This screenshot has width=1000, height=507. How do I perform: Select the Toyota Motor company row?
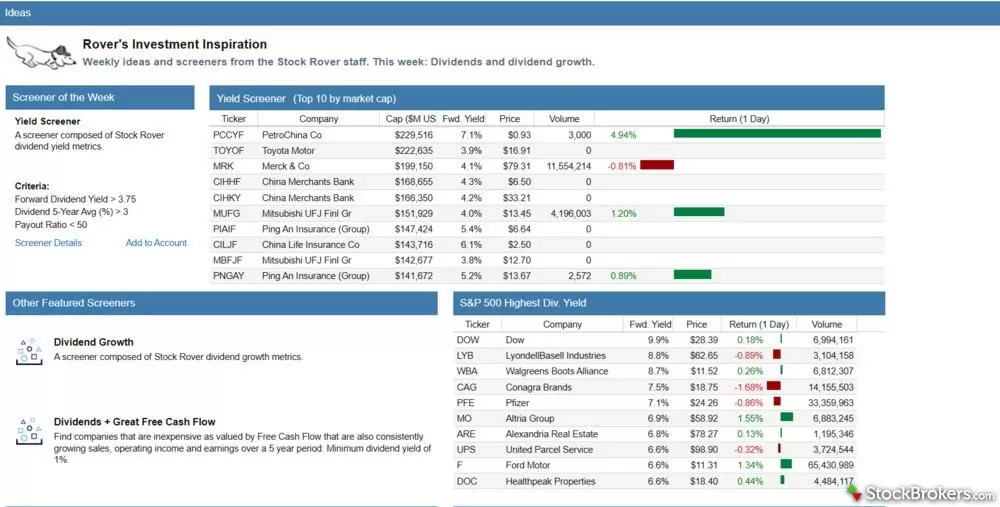click(547, 151)
